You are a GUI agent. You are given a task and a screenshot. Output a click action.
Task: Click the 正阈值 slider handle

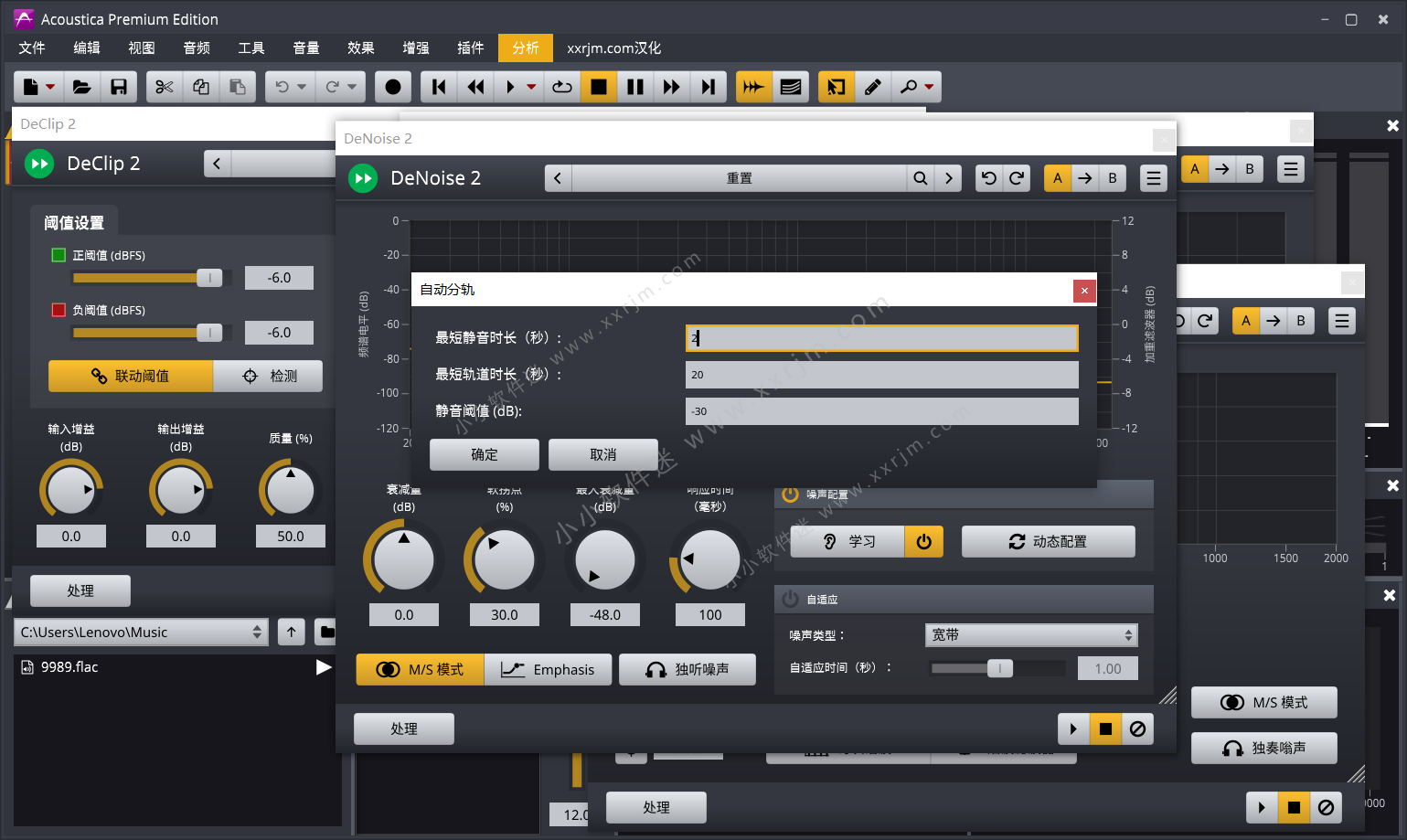(x=209, y=278)
